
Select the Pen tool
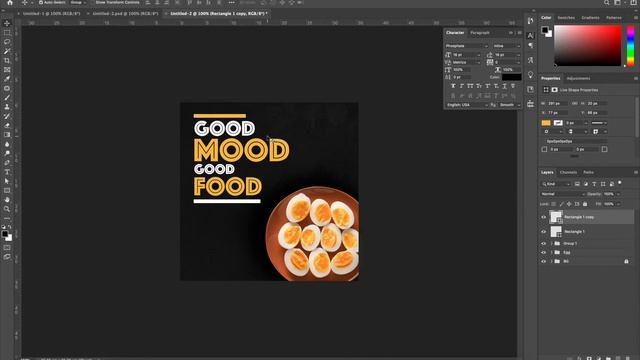coord(7,162)
